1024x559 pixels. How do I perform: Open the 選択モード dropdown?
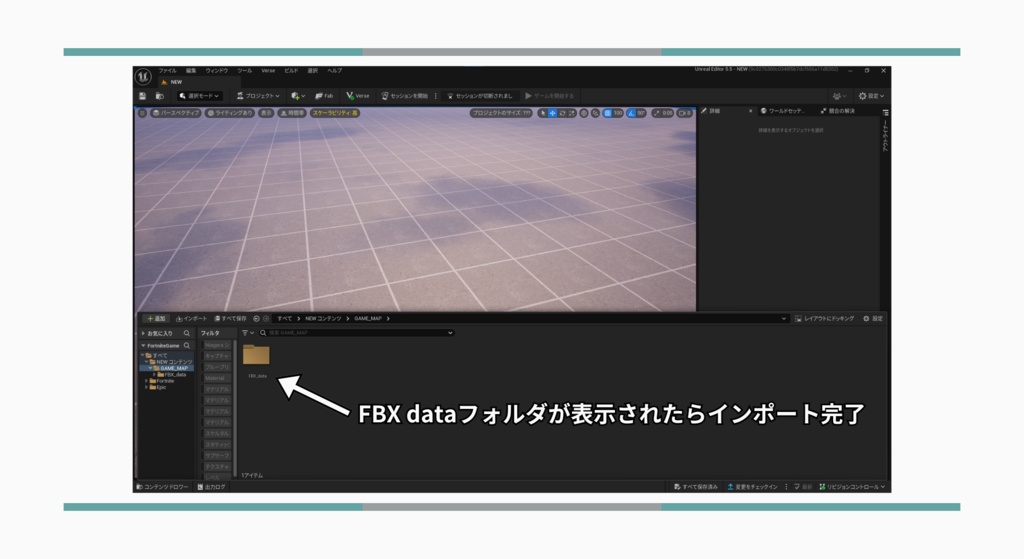point(199,96)
